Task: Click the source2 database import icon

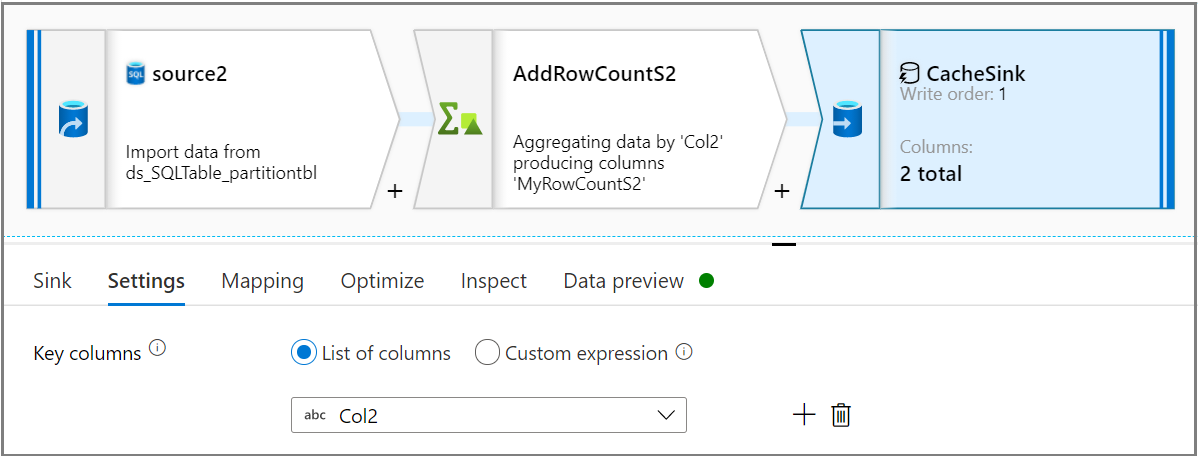Action: coord(72,118)
